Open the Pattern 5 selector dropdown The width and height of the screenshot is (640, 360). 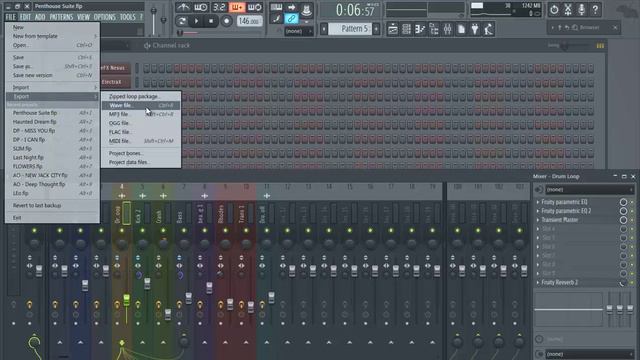click(350, 29)
